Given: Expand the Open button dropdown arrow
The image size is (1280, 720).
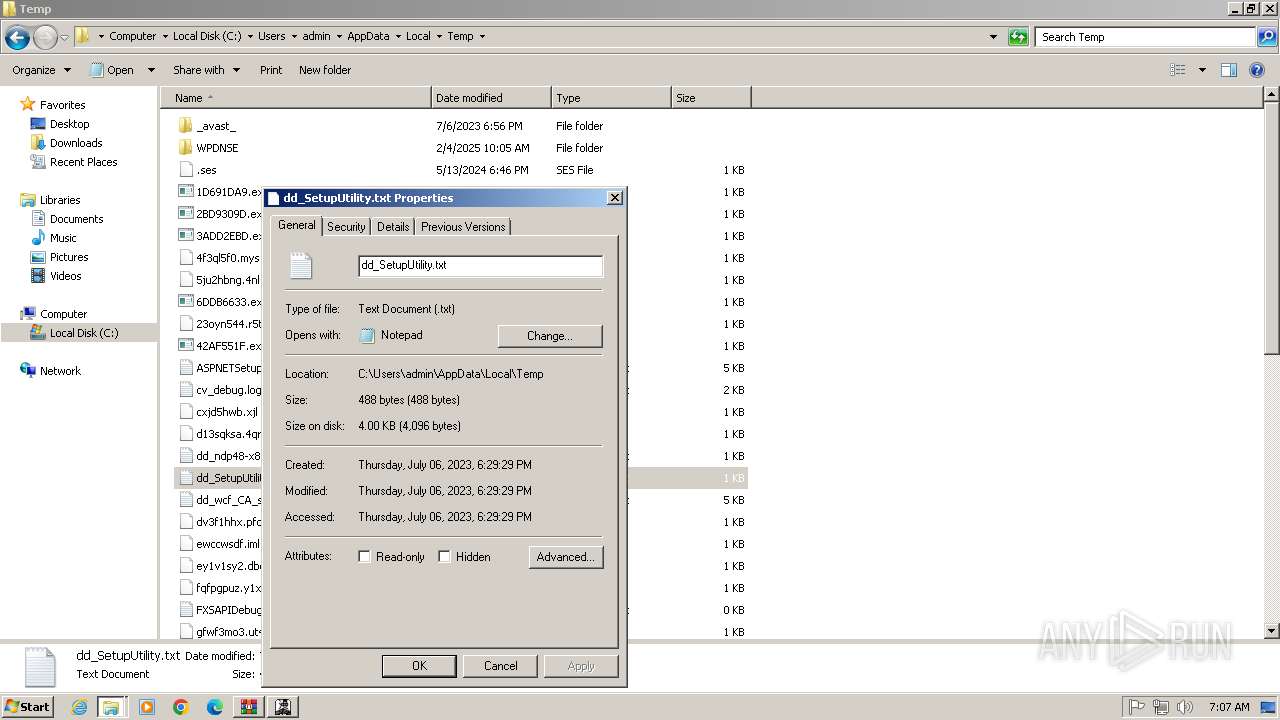Looking at the screenshot, I should pos(151,70).
